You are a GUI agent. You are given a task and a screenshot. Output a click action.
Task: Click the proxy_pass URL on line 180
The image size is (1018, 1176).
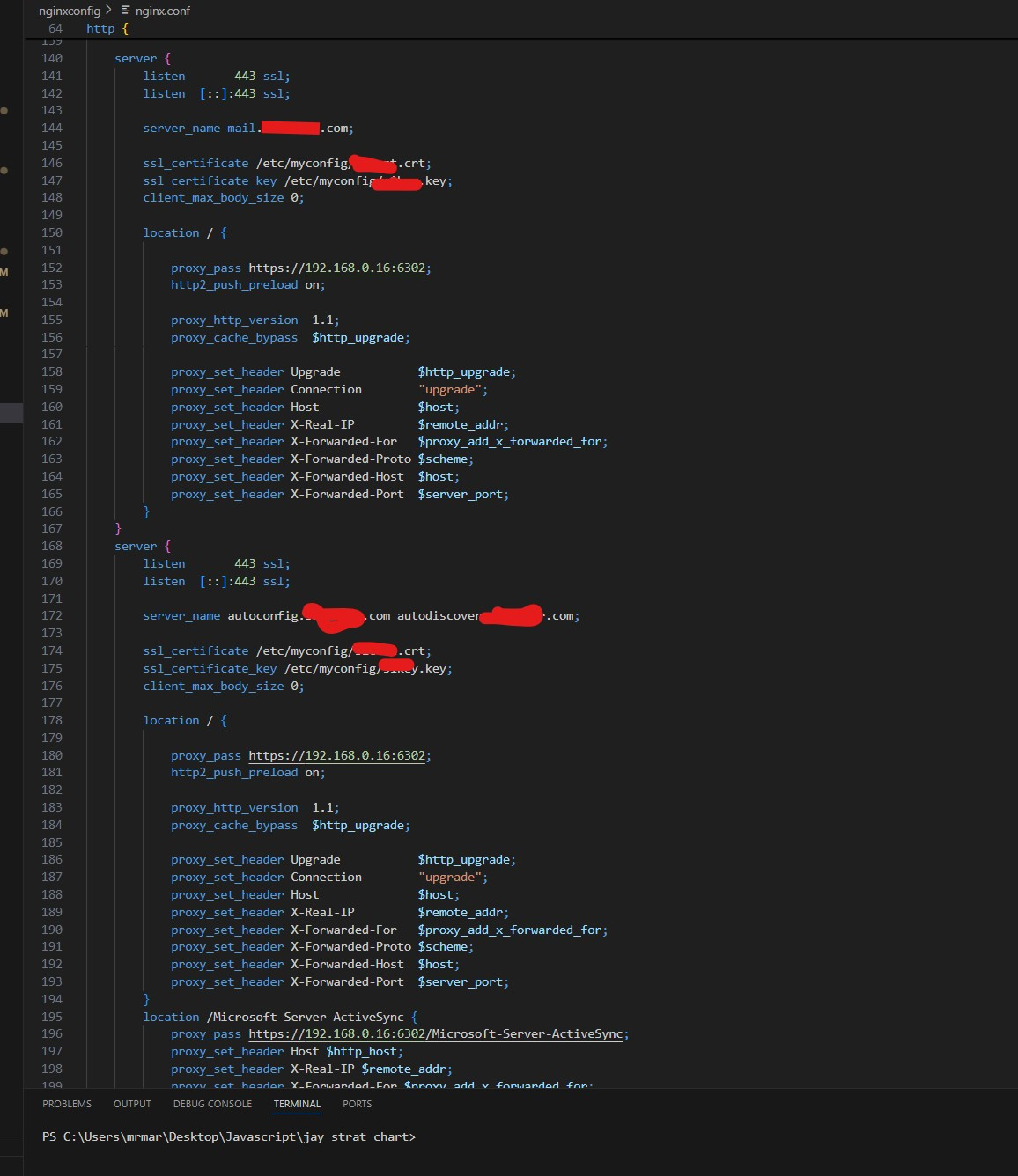336,755
